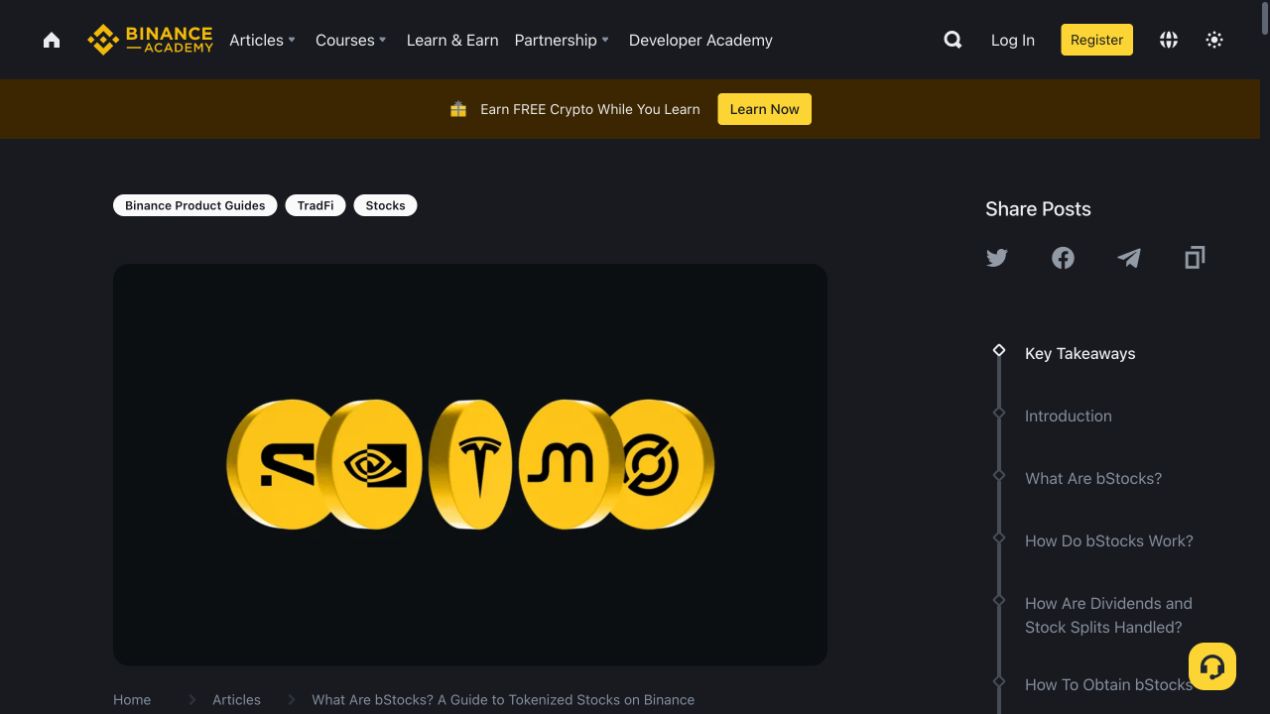Viewport: 1270px width, 714px height.
Task: Share the post on Facebook
Action: [x=1063, y=258]
